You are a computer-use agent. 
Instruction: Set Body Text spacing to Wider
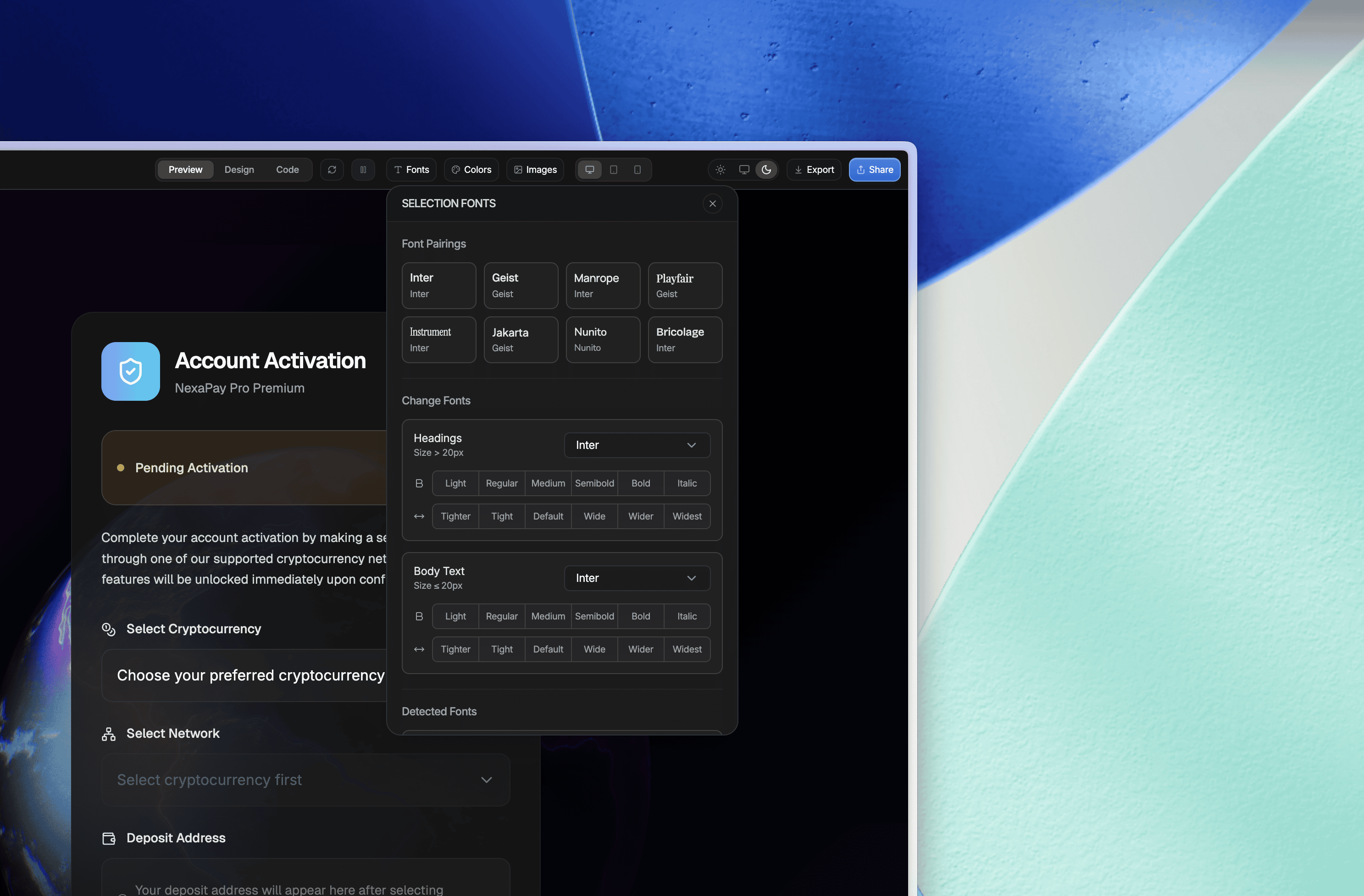(x=641, y=649)
